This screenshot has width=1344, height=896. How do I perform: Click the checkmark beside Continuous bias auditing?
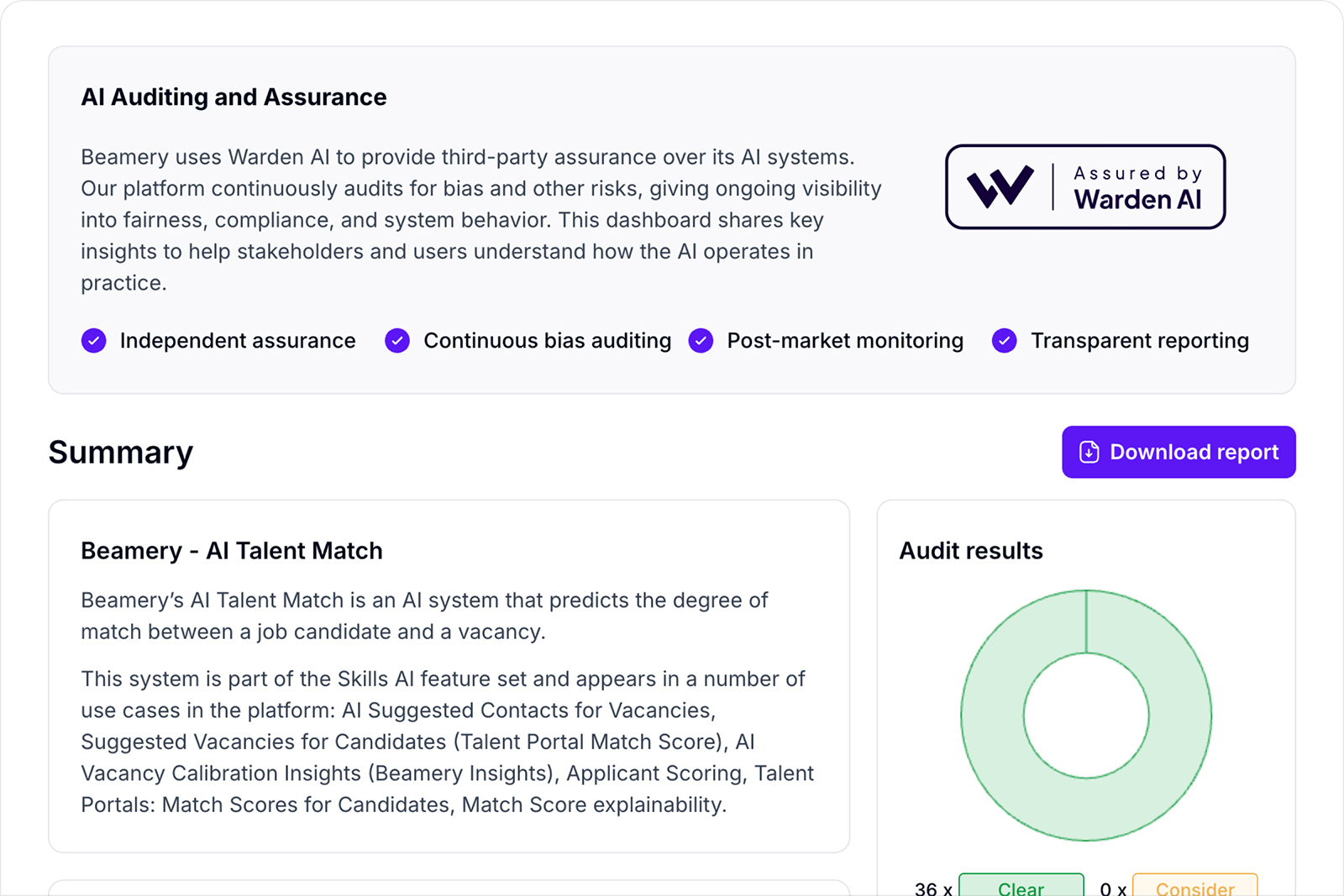pyautogui.click(x=397, y=340)
